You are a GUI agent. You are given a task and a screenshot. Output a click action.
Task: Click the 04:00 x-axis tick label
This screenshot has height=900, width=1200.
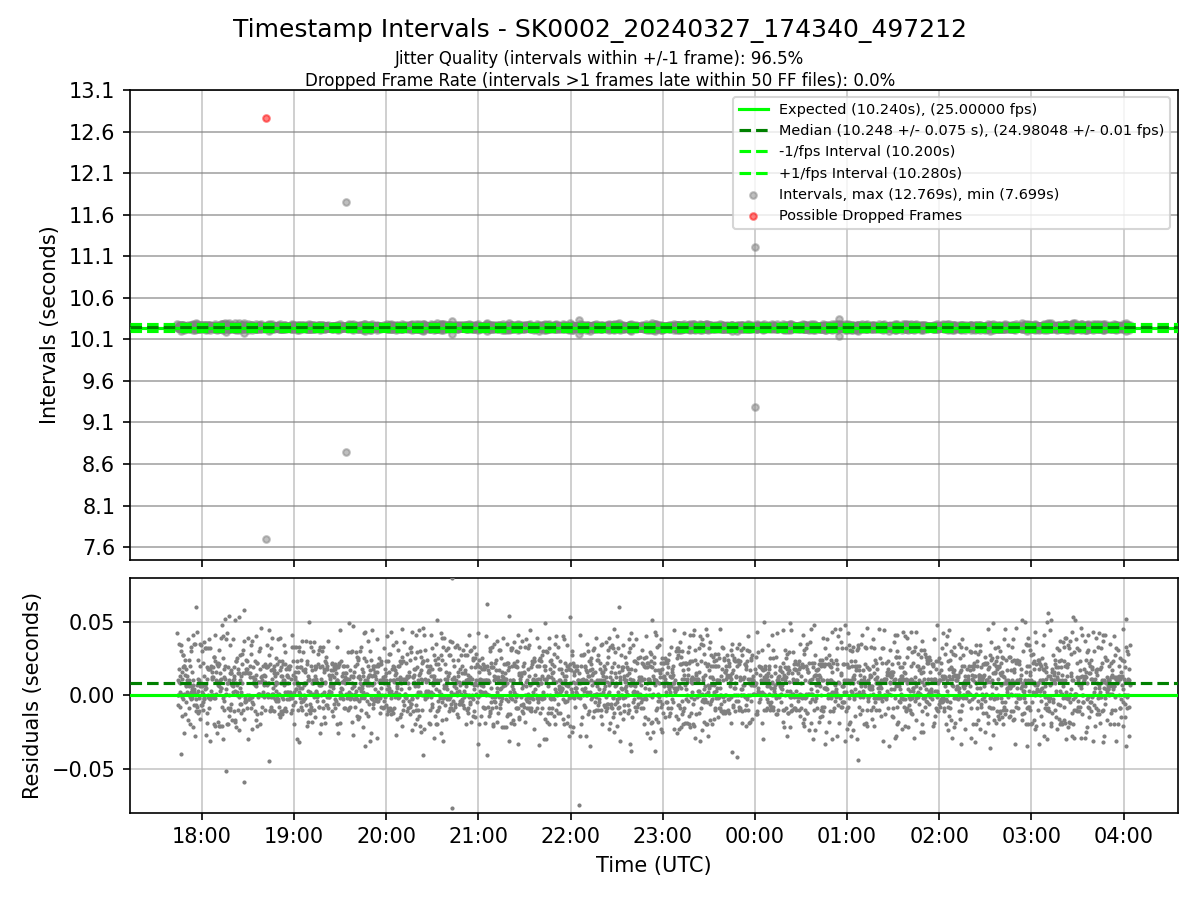pos(1123,836)
